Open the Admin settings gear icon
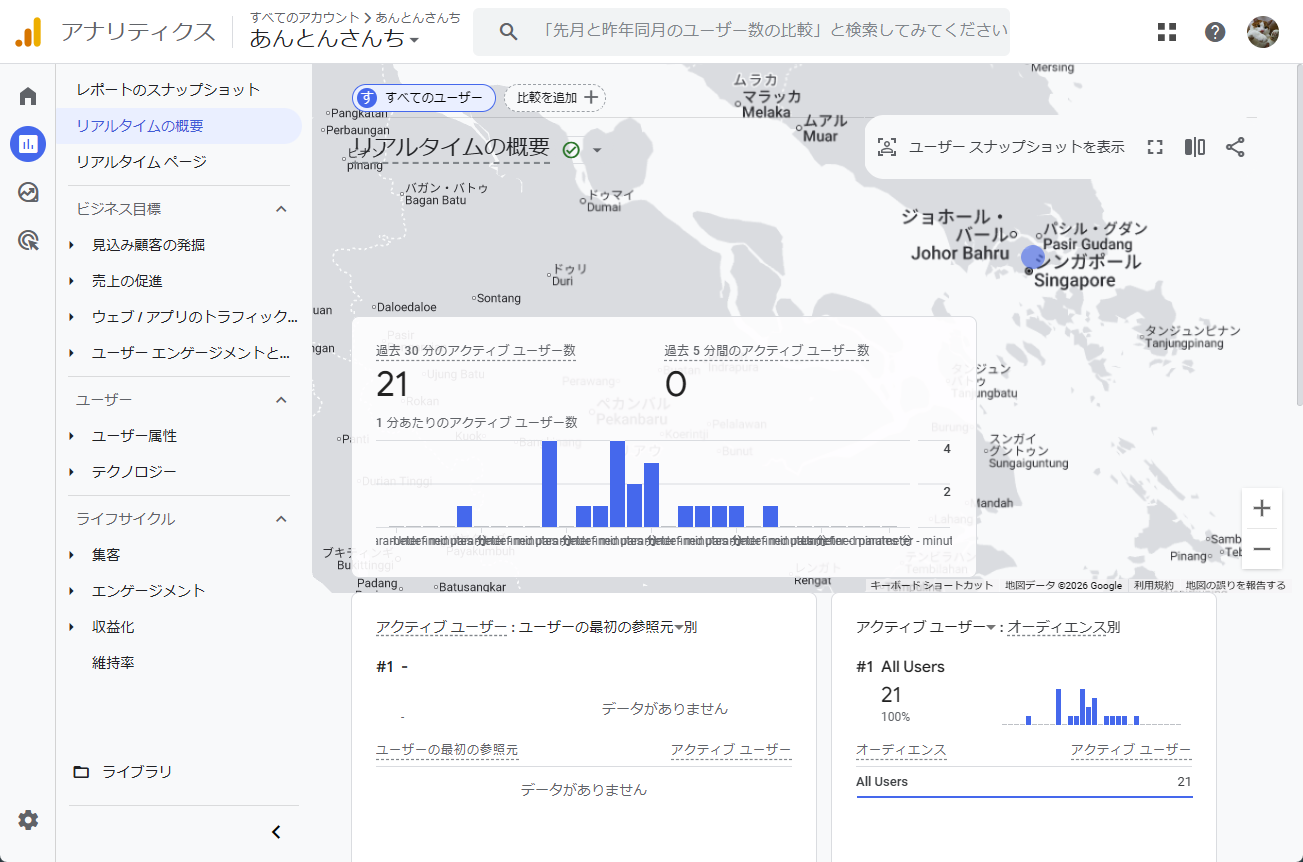This screenshot has height=862, width=1303. point(28,820)
